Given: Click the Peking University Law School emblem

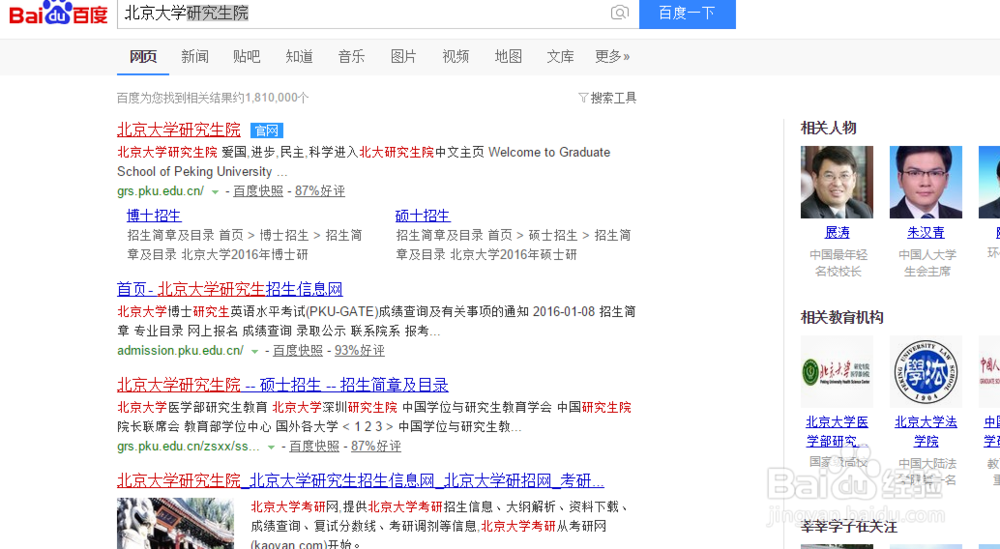Looking at the screenshot, I should click(926, 371).
